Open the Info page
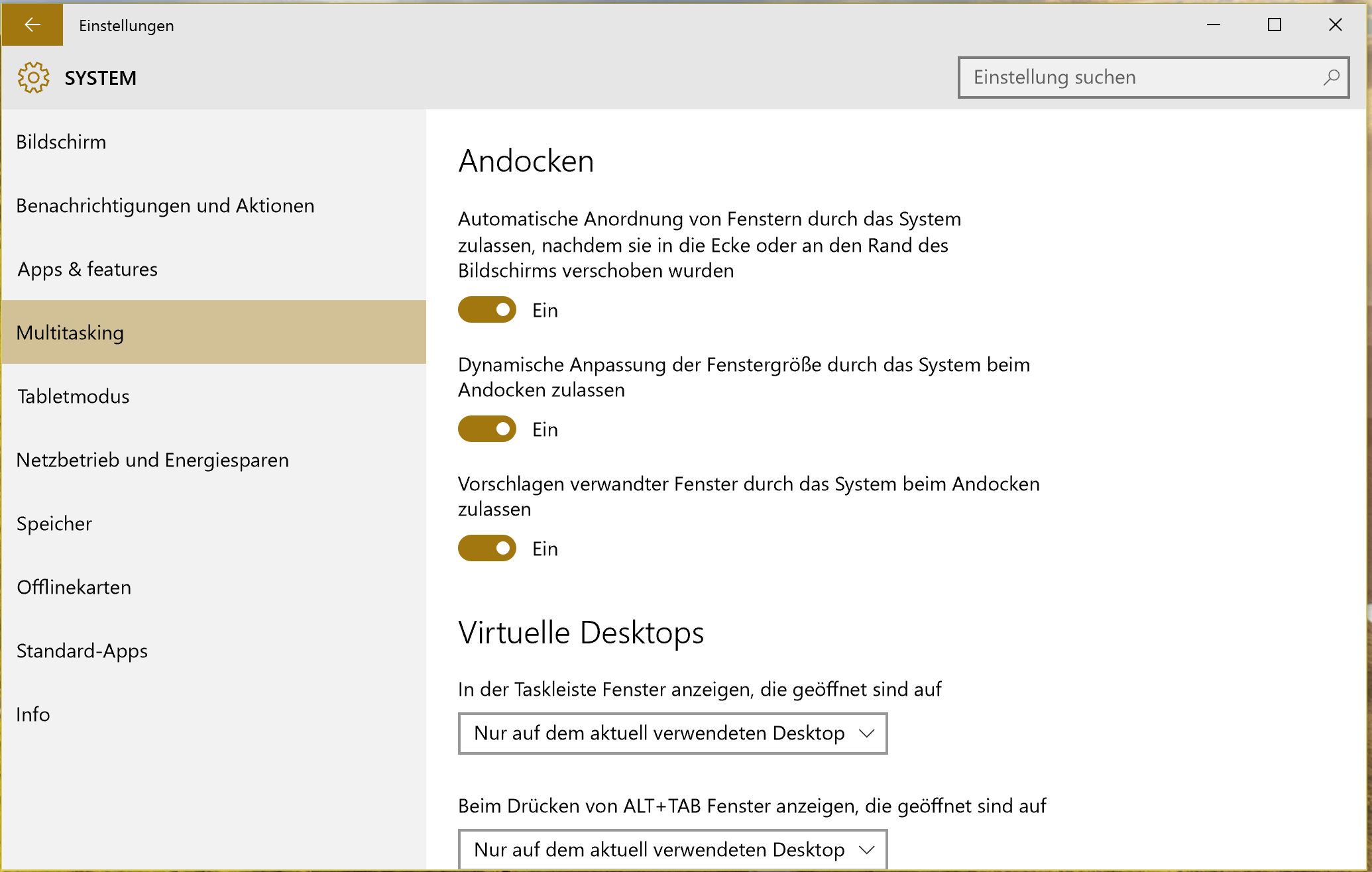The image size is (1372, 872). coord(213,714)
